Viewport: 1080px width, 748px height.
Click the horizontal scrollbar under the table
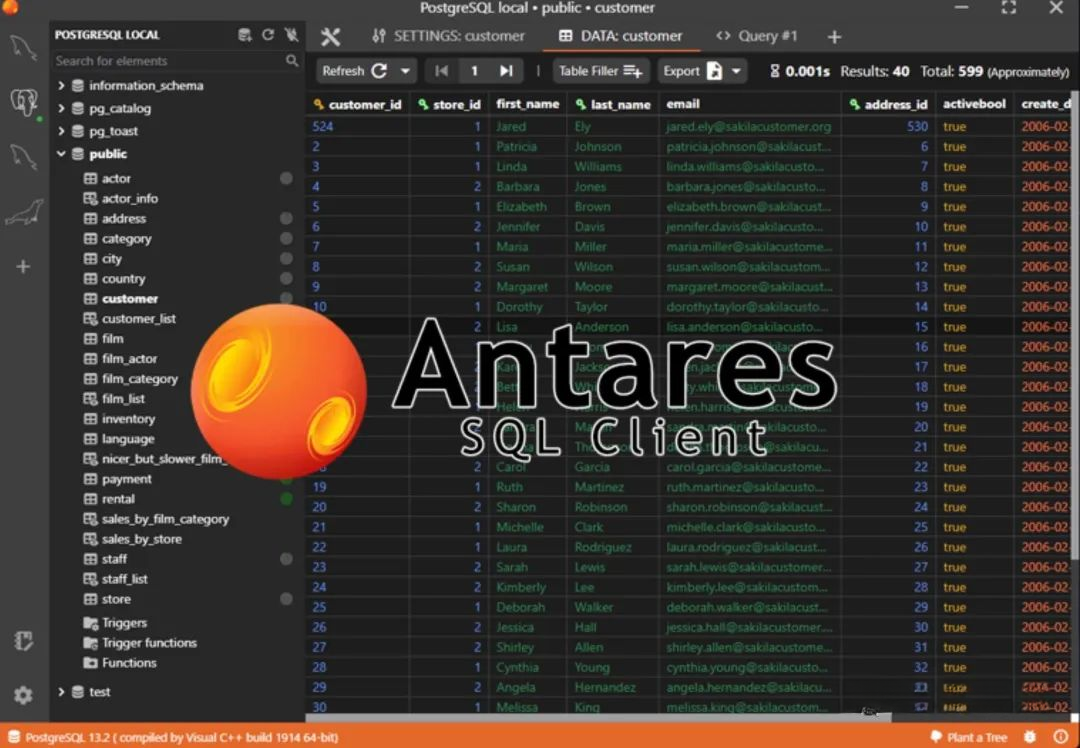point(599,718)
